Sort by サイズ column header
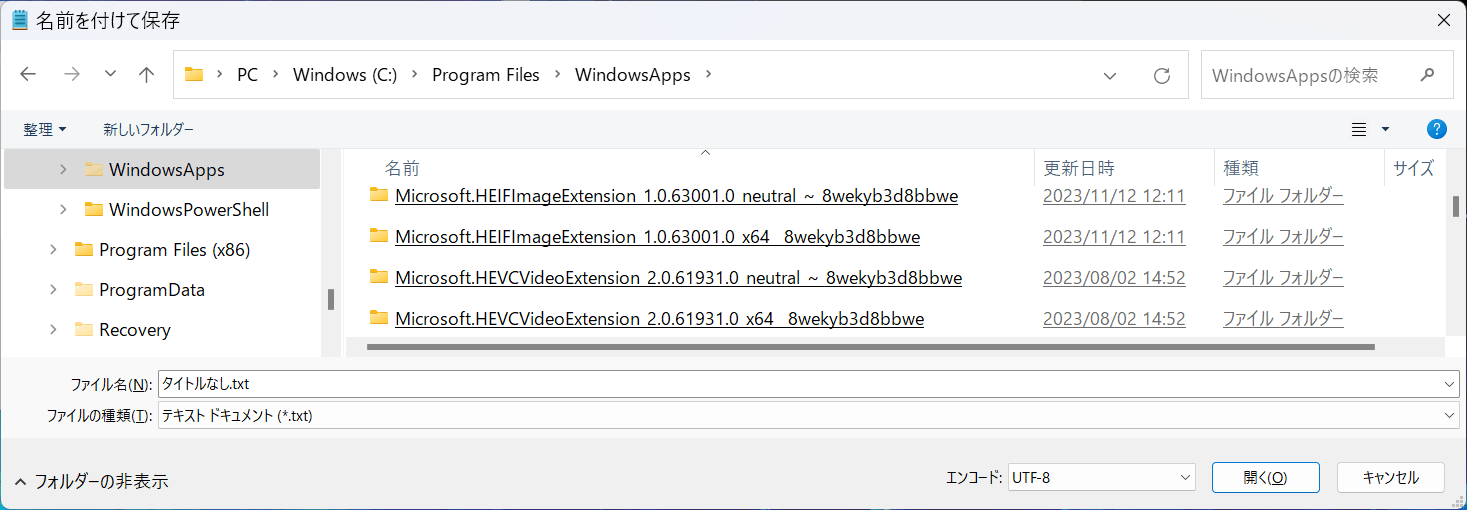 (x=1414, y=168)
